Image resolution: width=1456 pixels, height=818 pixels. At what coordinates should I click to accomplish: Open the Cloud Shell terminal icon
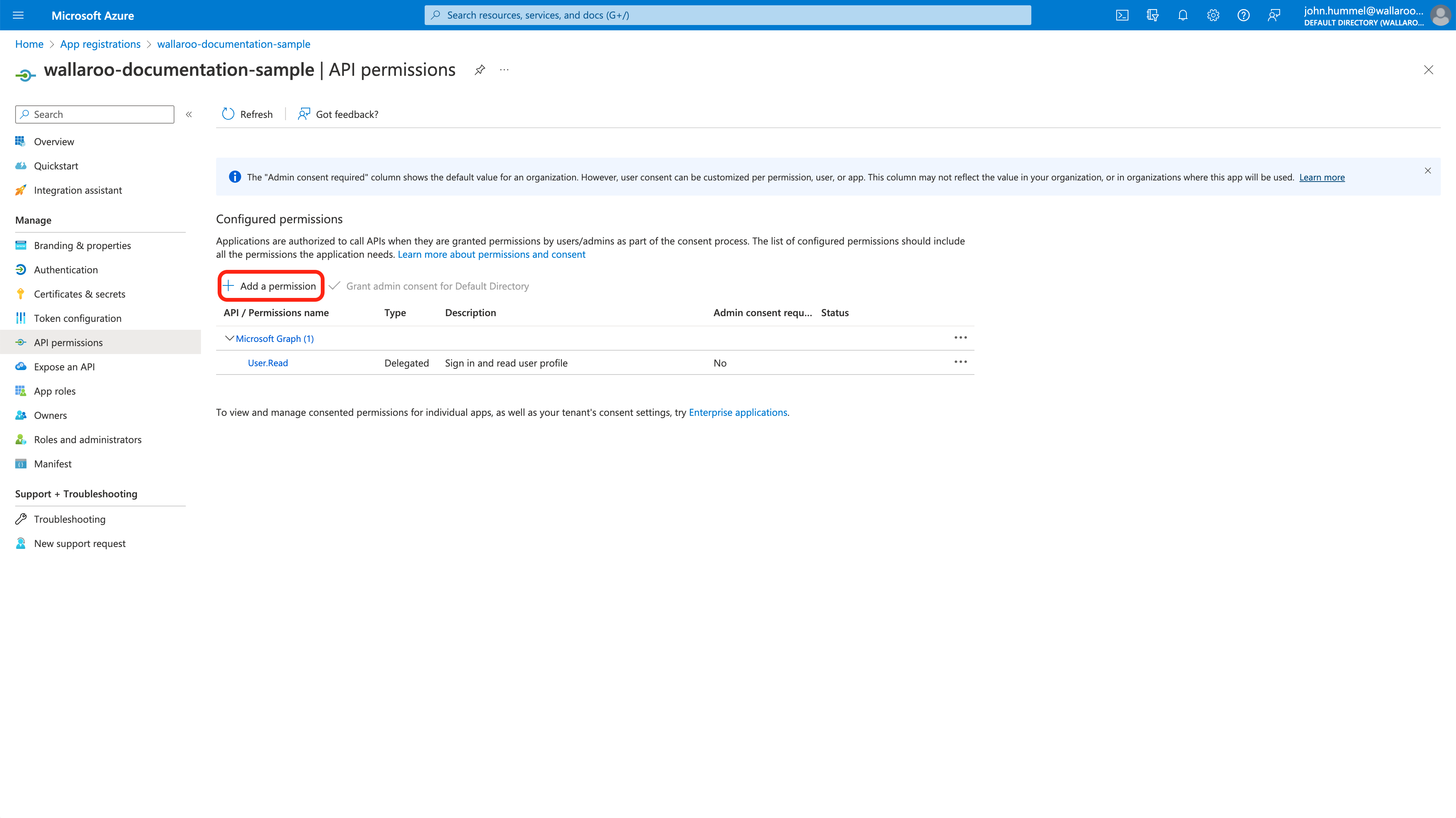[1122, 15]
